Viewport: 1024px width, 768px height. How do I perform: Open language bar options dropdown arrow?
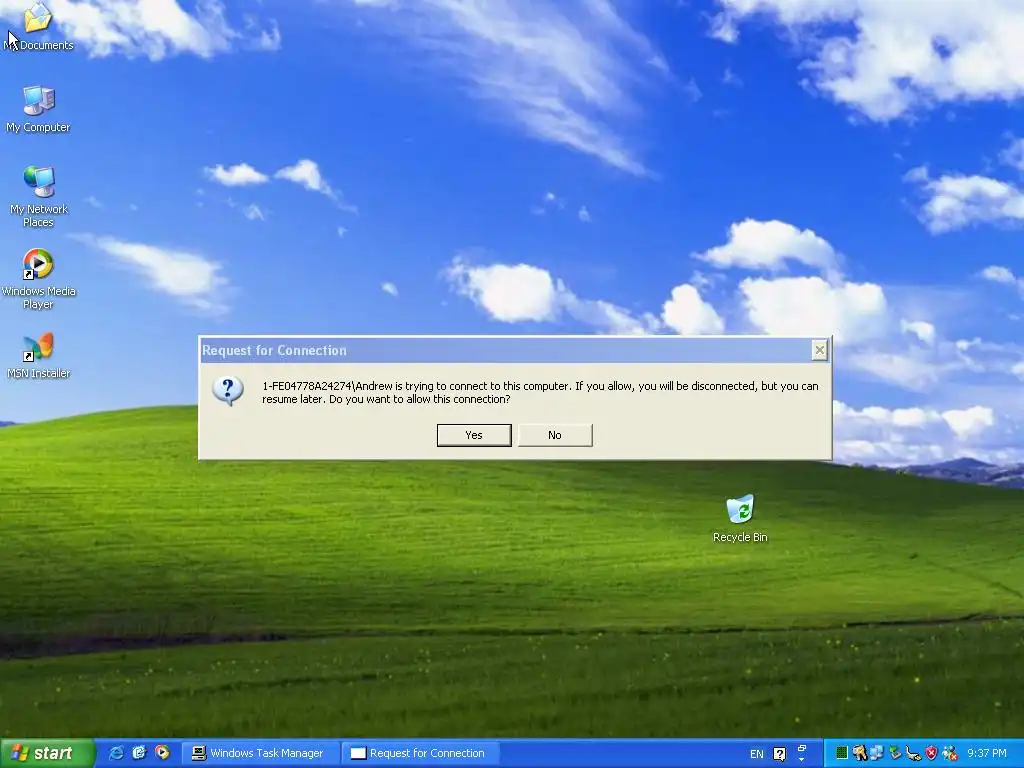point(802,760)
